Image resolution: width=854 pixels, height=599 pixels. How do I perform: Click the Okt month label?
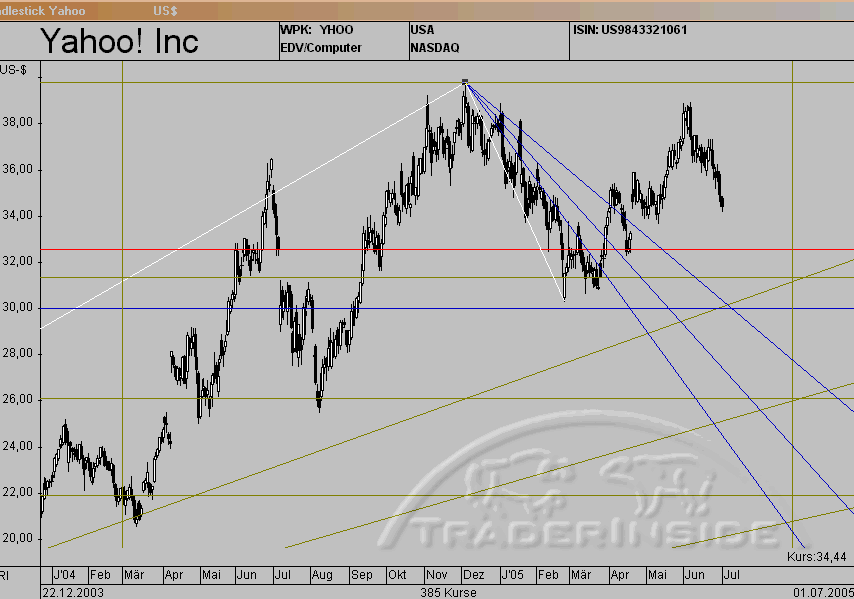click(397, 575)
